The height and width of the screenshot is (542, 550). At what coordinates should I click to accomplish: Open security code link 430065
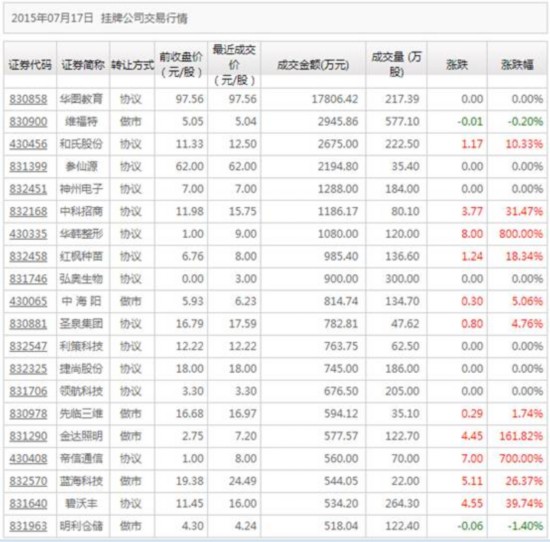pyautogui.click(x=28, y=301)
